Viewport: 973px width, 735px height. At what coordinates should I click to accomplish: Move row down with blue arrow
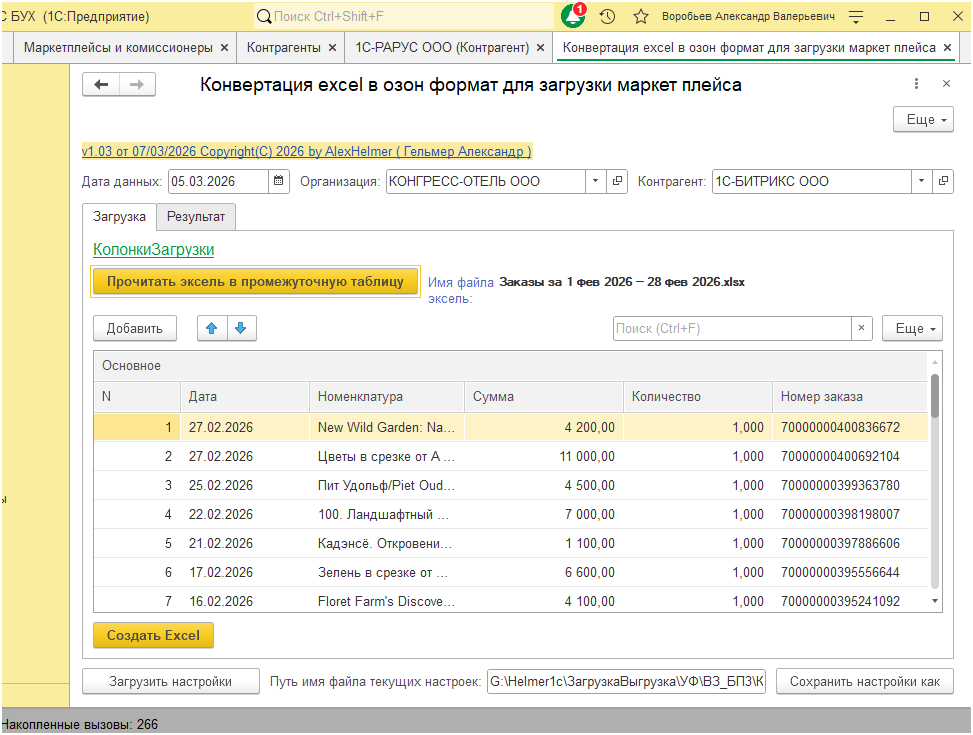click(x=240, y=328)
